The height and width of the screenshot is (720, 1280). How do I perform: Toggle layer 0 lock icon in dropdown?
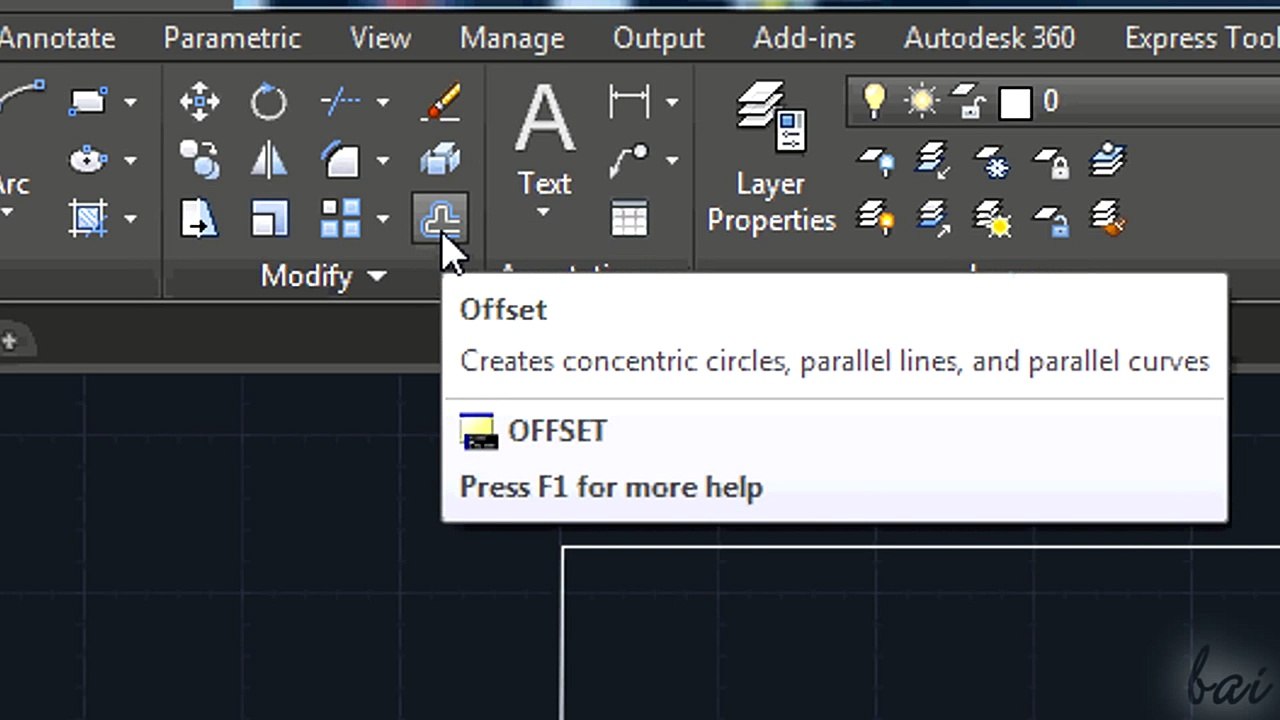pos(967,102)
